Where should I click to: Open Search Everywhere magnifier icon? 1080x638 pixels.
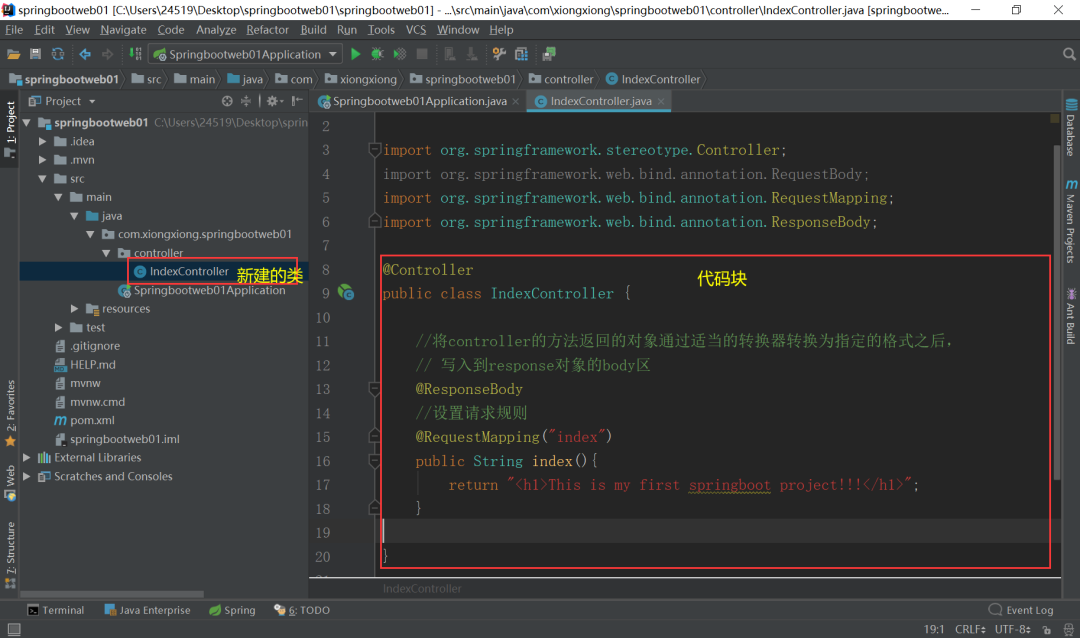[x=1069, y=54]
